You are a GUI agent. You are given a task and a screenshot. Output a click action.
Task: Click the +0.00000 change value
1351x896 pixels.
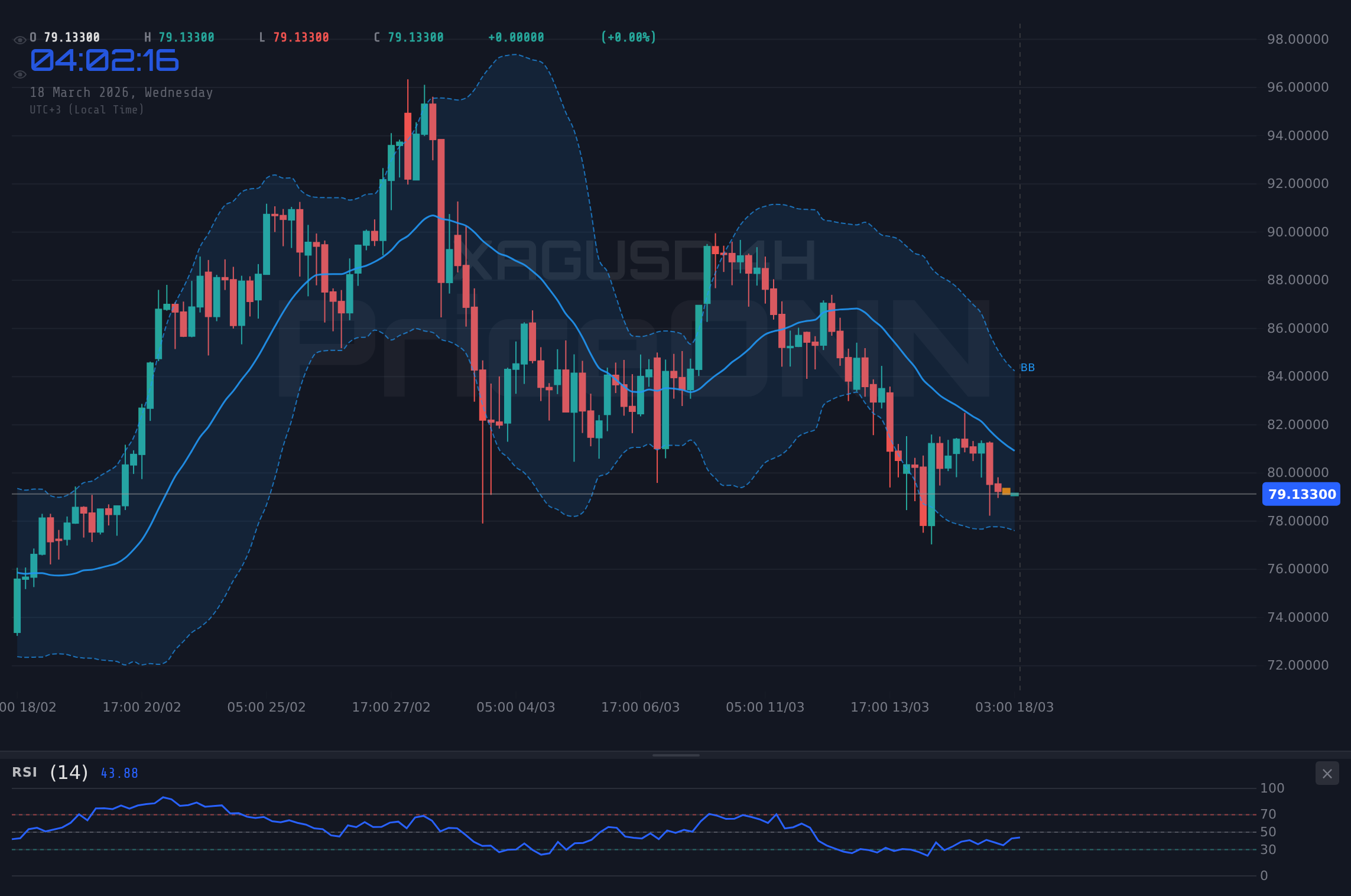[x=516, y=38]
